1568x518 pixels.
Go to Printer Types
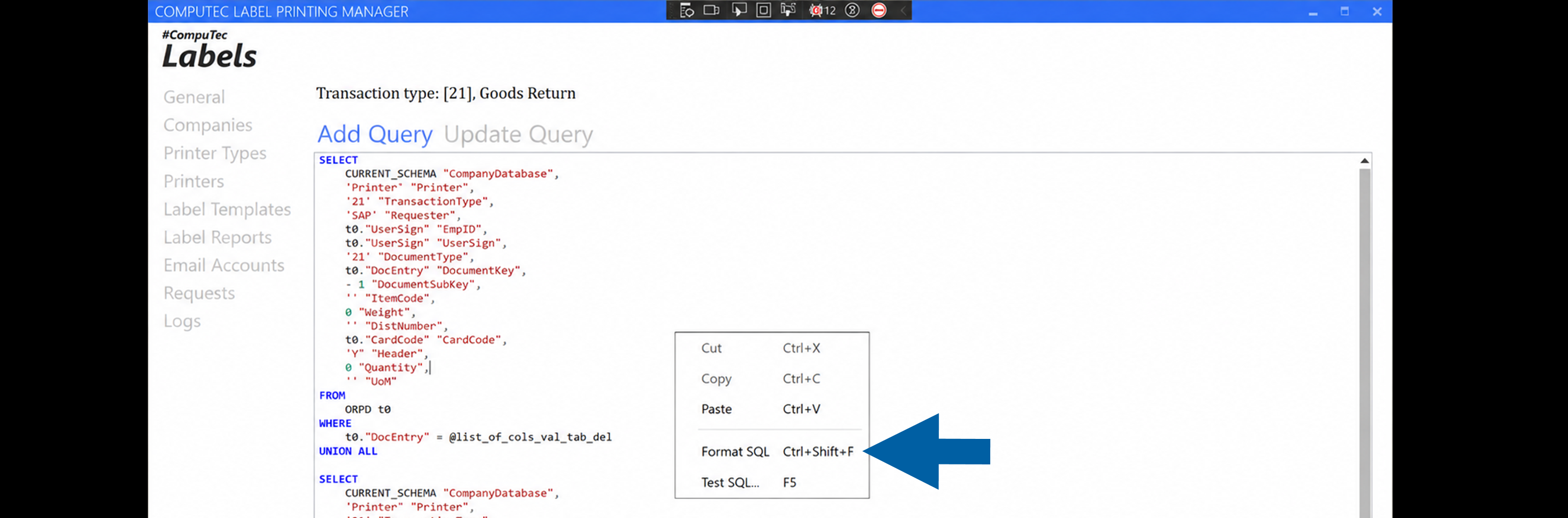215,153
